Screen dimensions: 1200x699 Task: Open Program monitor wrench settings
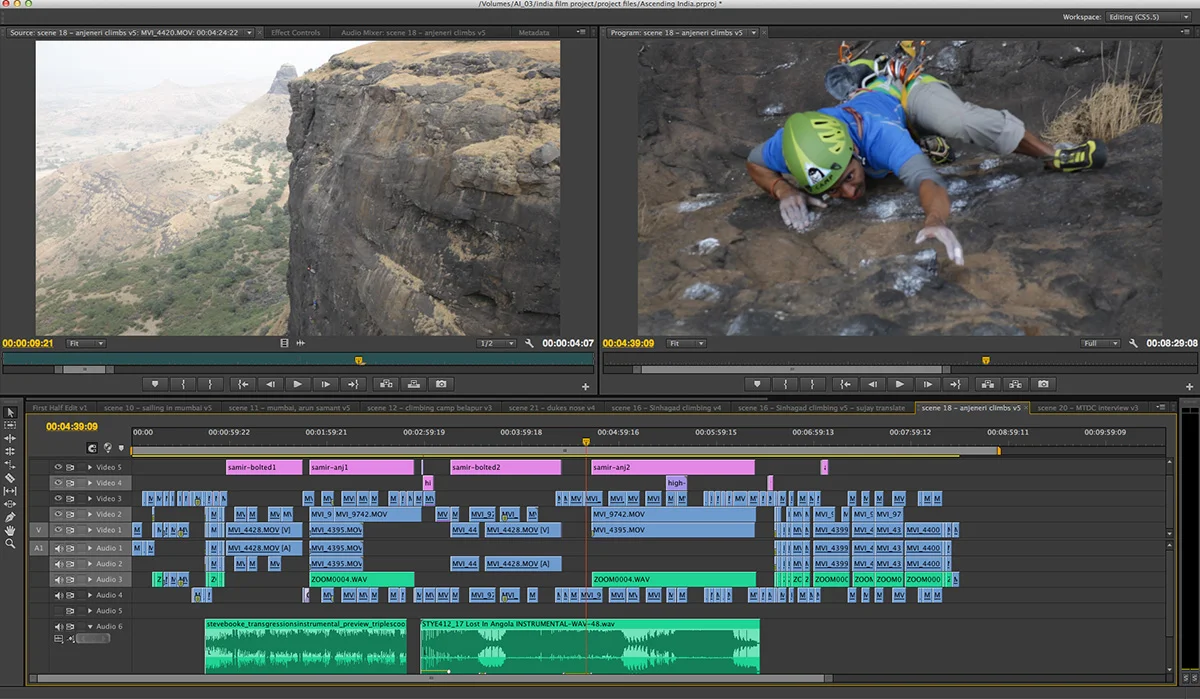(1133, 343)
